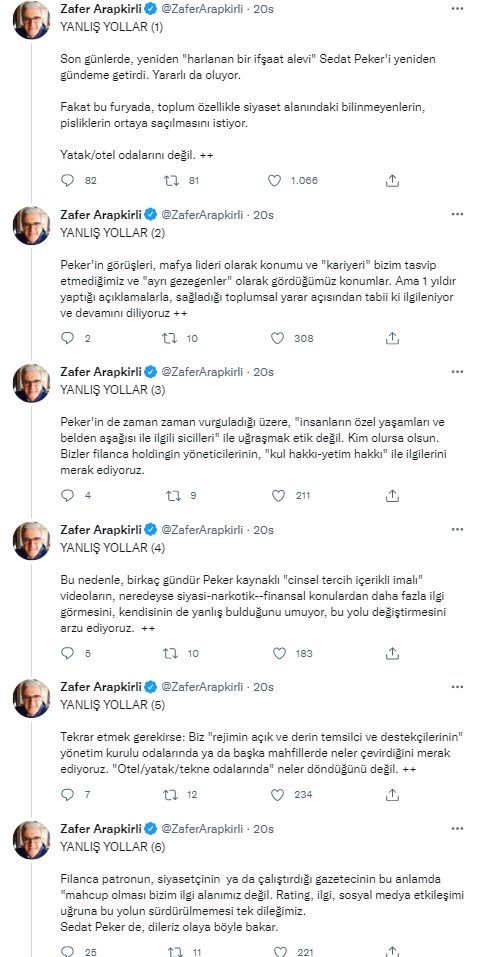Image resolution: width=478 pixels, height=957 pixels.
Task: Reply to the YANLIŞ YOLLAR (3) tweet
Action: [68, 496]
